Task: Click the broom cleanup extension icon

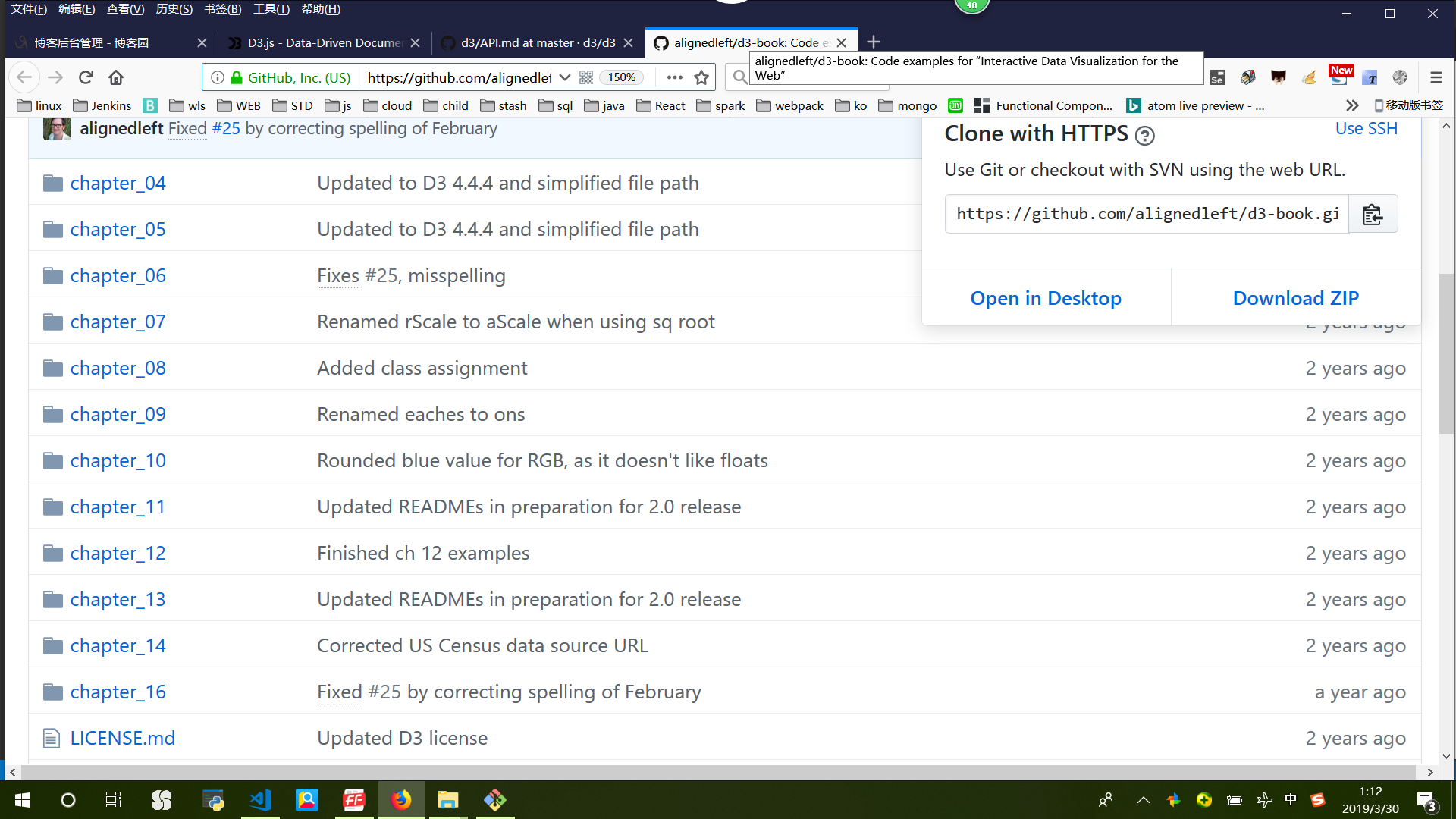Action: pos(1309,77)
